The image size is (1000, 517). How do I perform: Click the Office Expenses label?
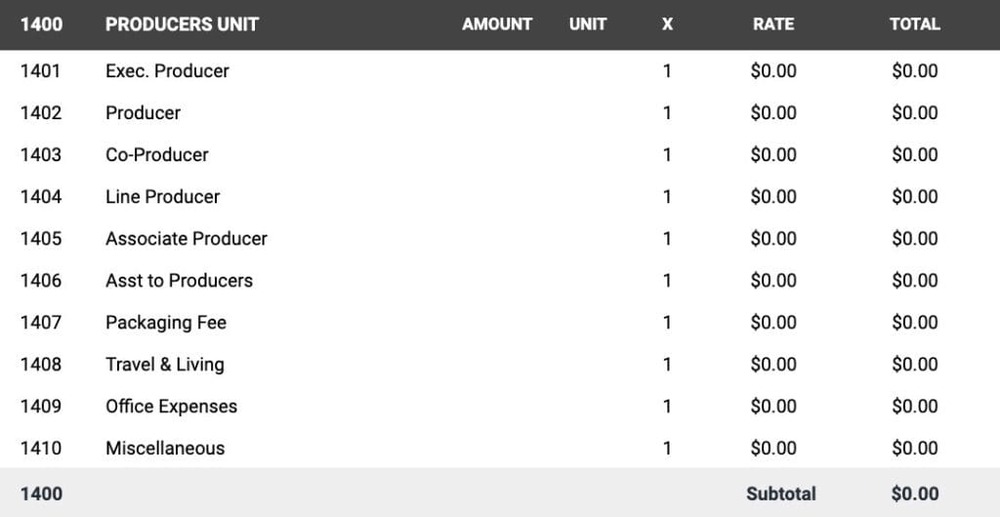click(x=171, y=407)
